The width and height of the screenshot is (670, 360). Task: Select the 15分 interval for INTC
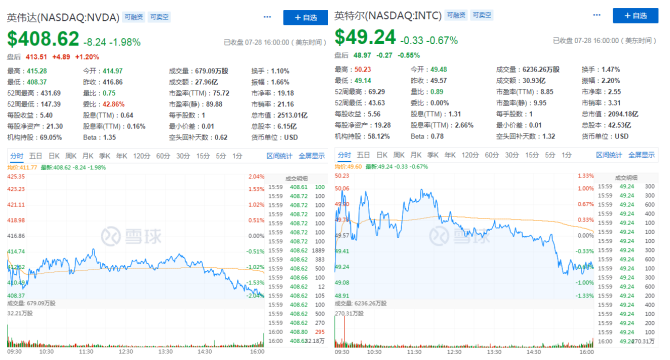pyautogui.click(x=532, y=155)
